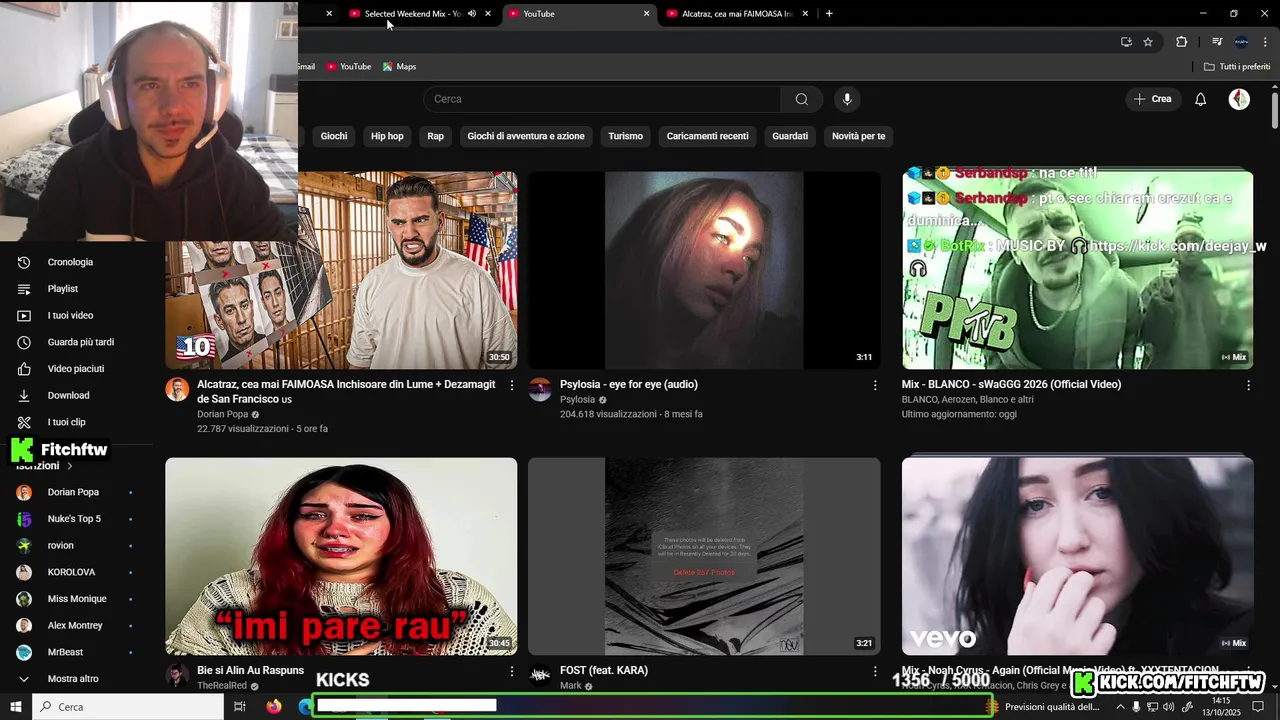Open Guarda più tardi list
Image resolution: width=1280 pixels, height=720 pixels.
[80, 342]
